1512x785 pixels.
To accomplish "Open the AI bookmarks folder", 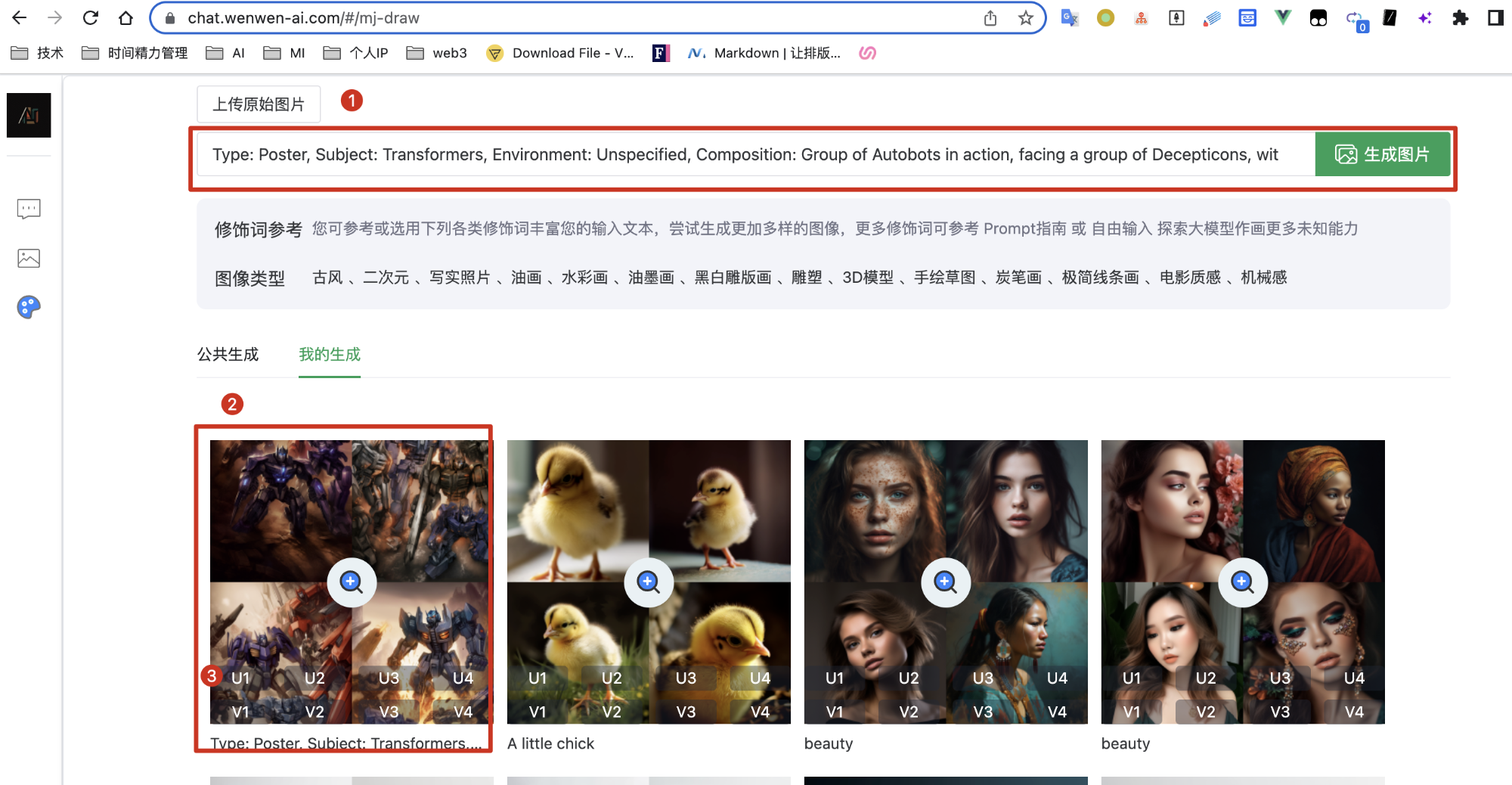I will coord(226,53).
